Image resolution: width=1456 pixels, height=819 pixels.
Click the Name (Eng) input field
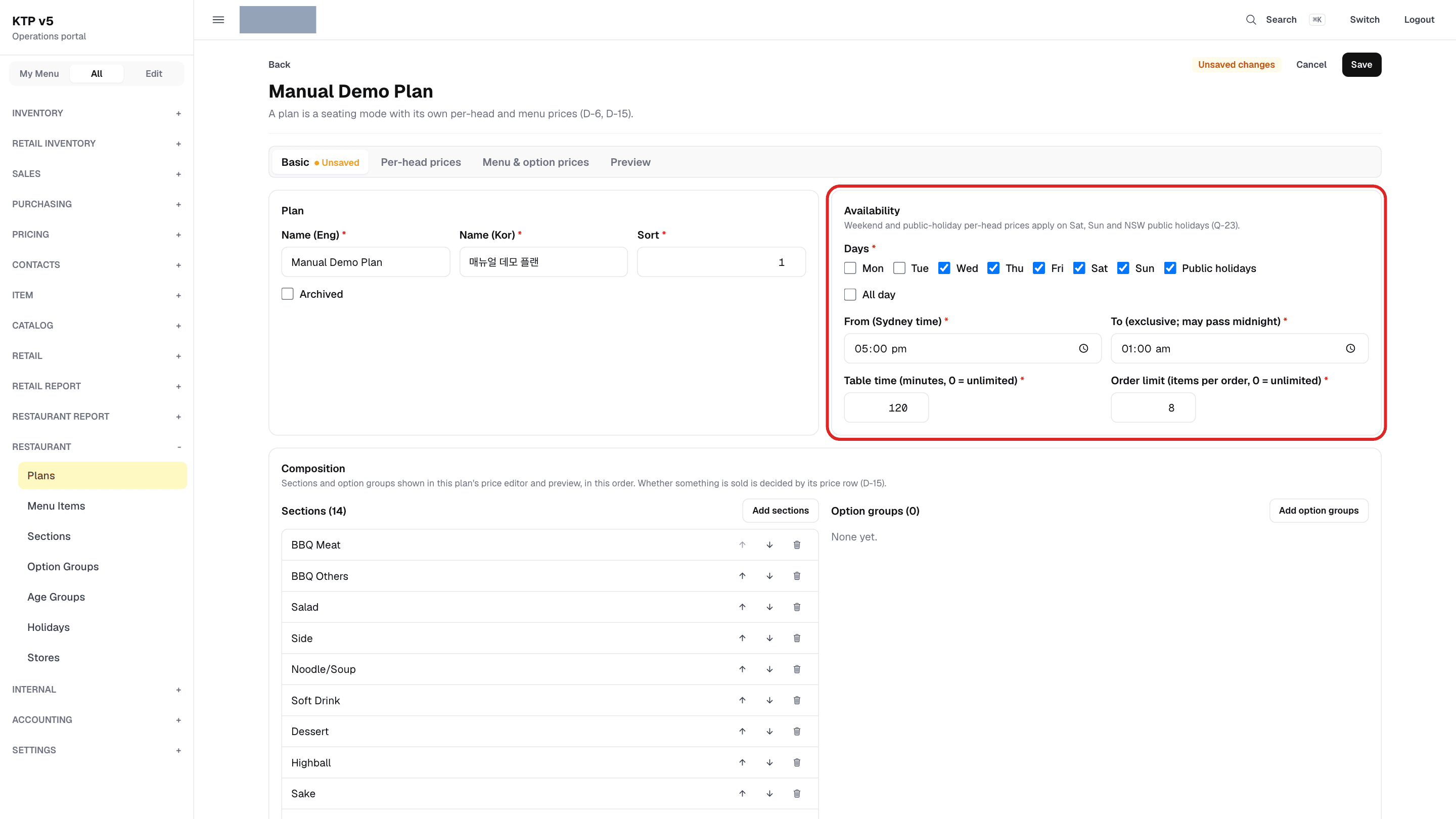coord(365,262)
